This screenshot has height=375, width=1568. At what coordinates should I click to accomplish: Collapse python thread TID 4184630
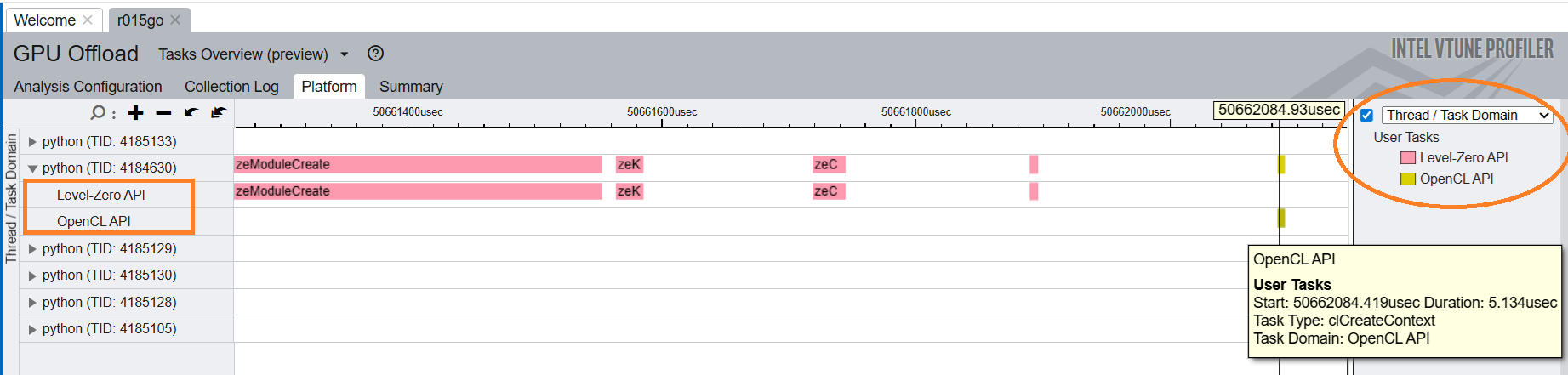pyautogui.click(x=32, y=168)
